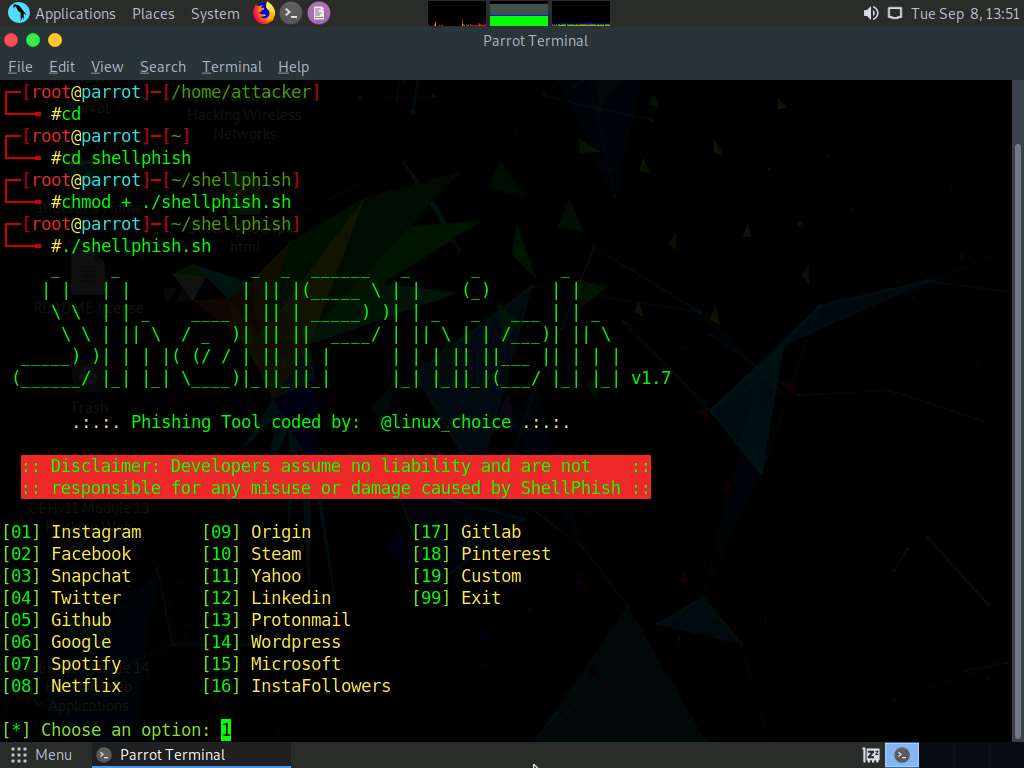
Task: Click the '[10] Steam' option text
Action: click(252, 554)
